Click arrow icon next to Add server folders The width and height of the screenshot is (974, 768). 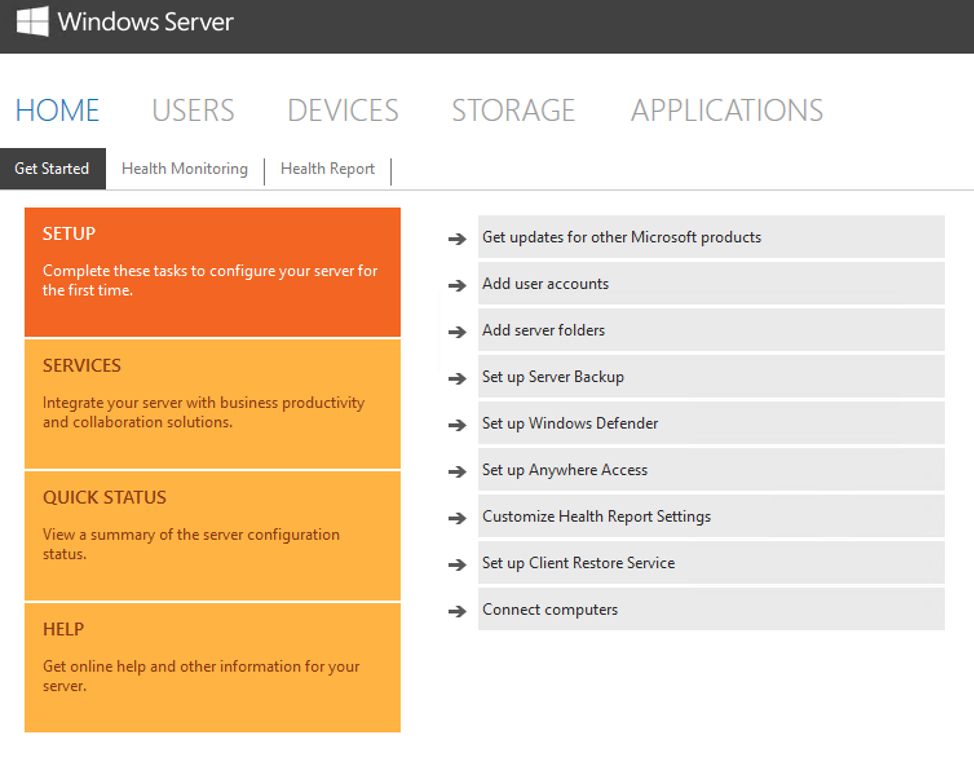(457, 331)
